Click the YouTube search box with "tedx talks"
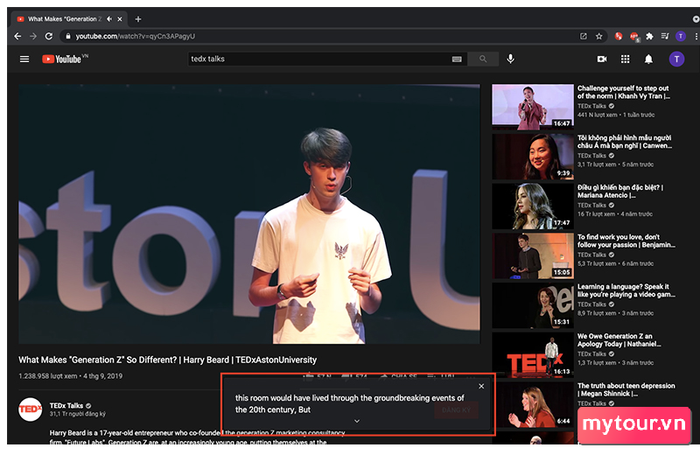This screenshot has width=700, height=455. click(319, 59)
